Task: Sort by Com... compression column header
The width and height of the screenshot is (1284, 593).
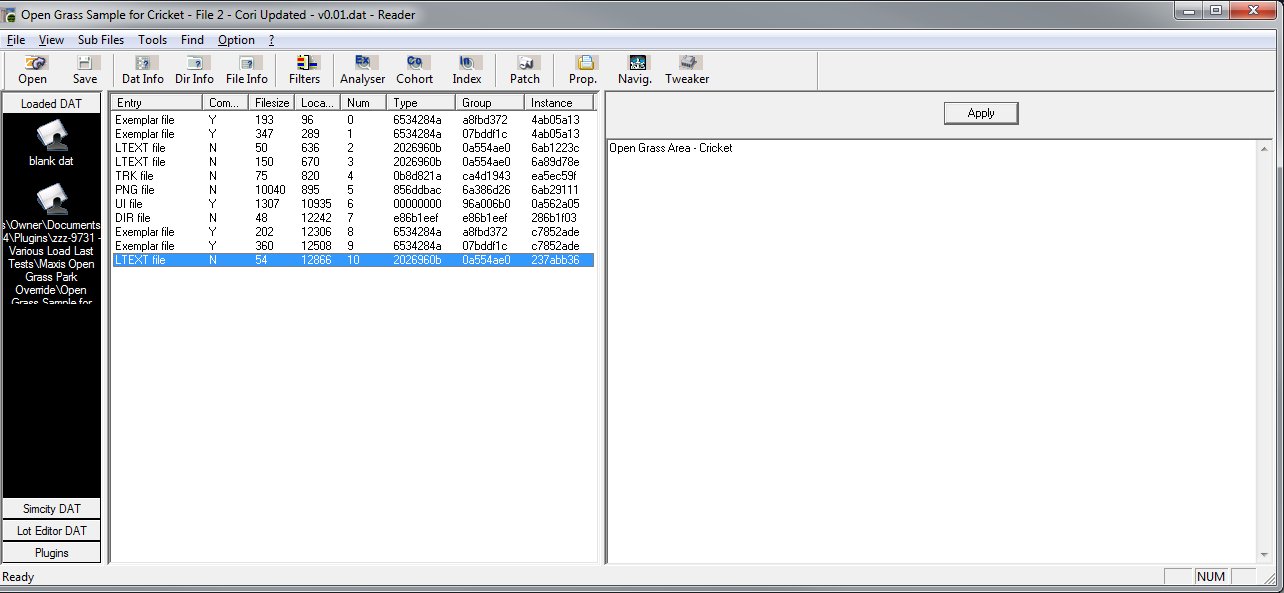Action: [x=225, y=103]
